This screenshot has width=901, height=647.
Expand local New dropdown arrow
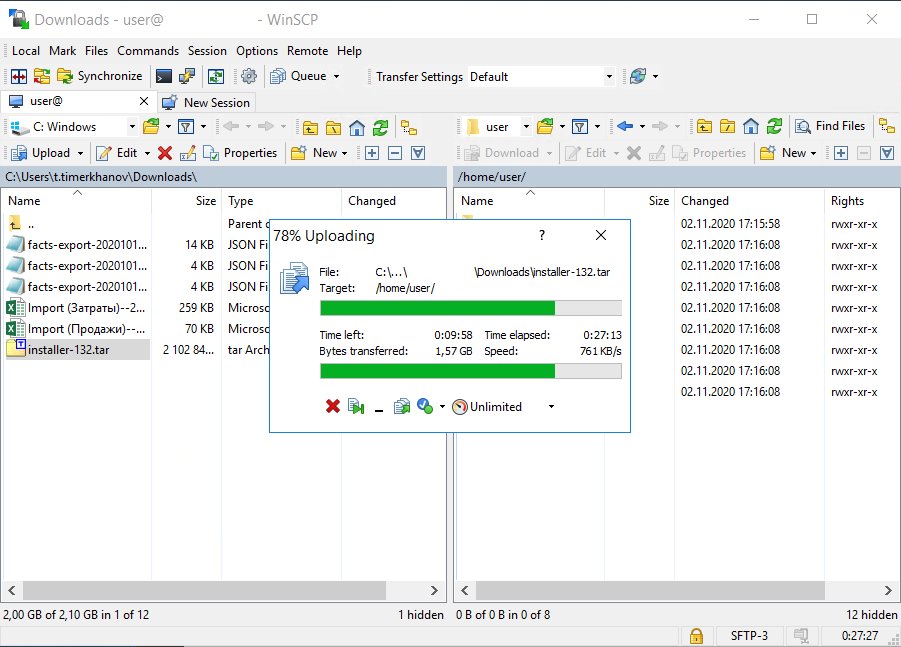345,153
